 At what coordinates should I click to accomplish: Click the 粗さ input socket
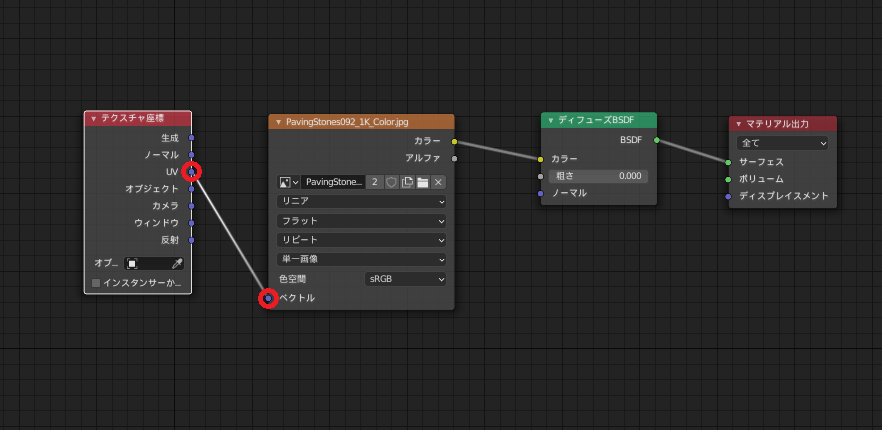pyautogui.click(x=541, y=176)
